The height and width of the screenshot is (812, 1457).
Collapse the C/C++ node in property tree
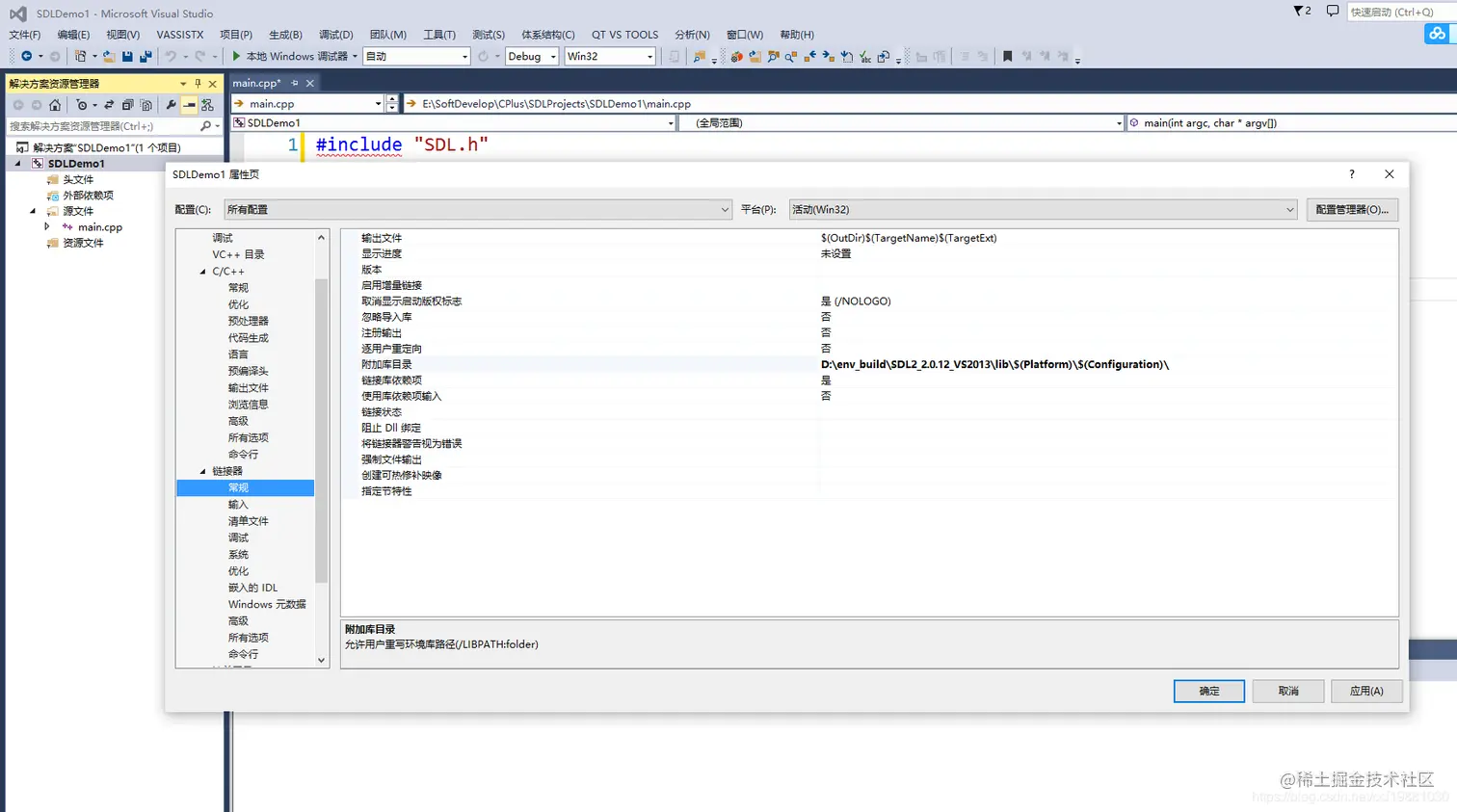coord(203,272)
